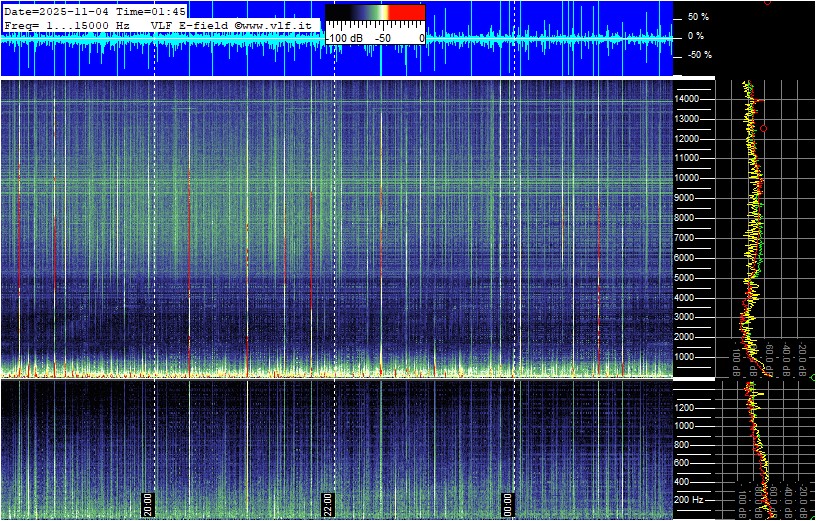Click the 0 % amplitude scale label
The image size is (816, 521).
pyautogui.click(x=697, y=36)
